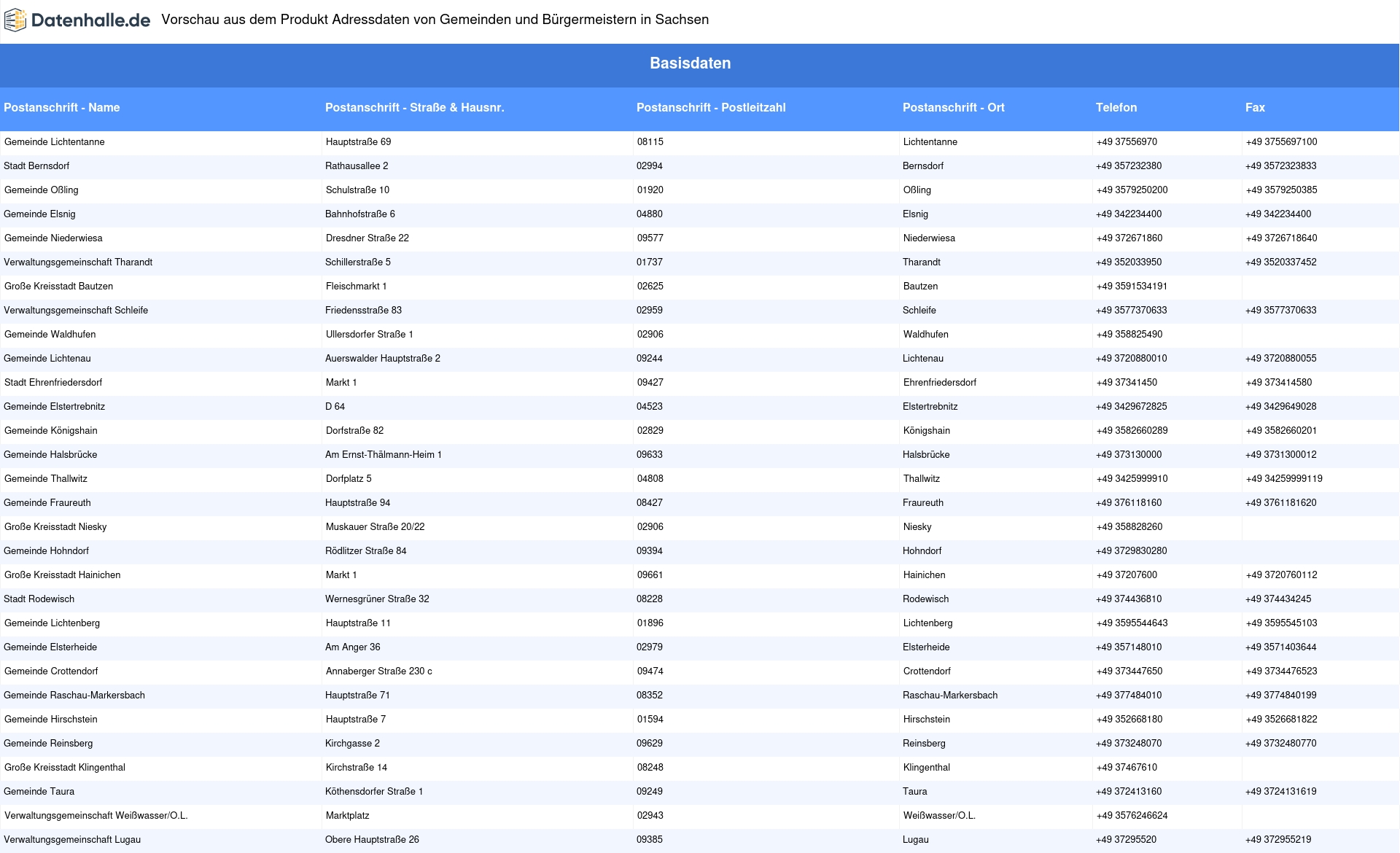Click the cell 'Gemeinde Niederwiesa'
The height and width of the screenshot is (853, 1400).
tap(52, 238)
